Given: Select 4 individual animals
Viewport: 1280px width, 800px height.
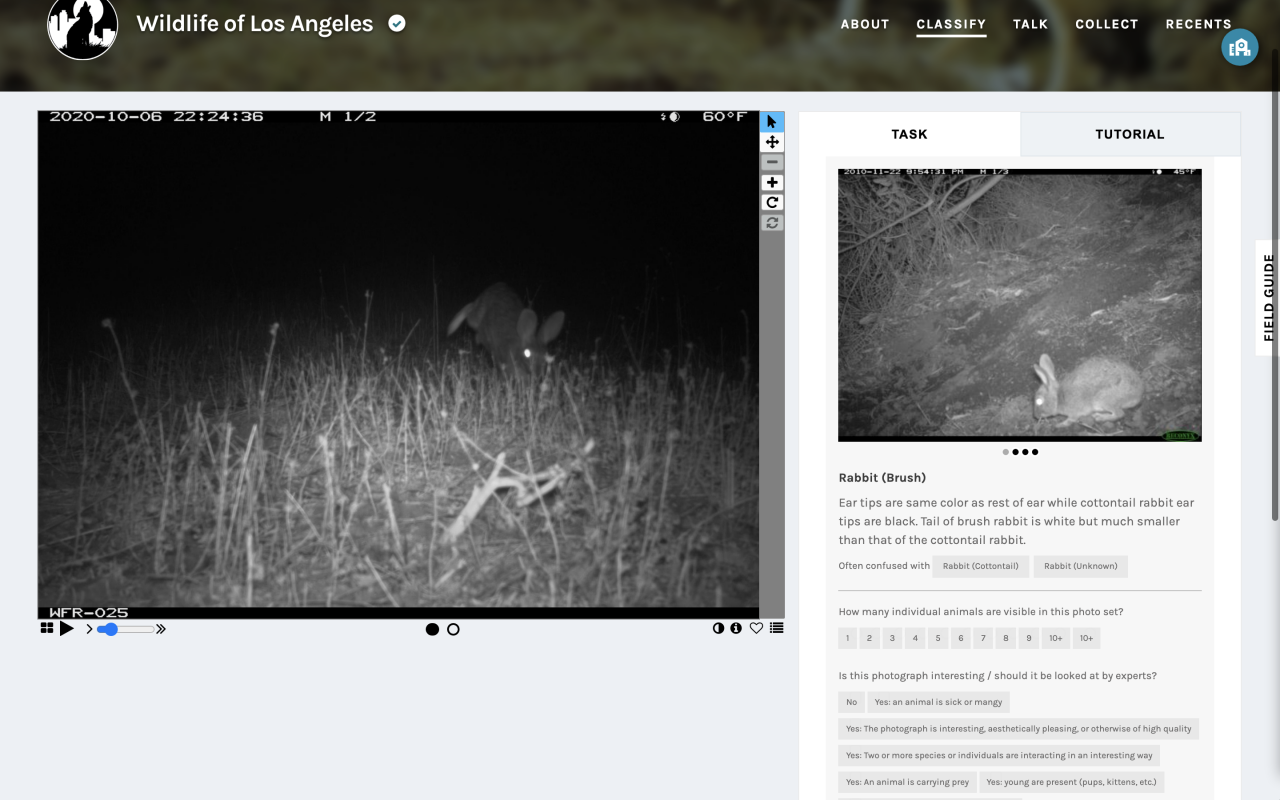Looking at the screenshot, I should point(915,638).
